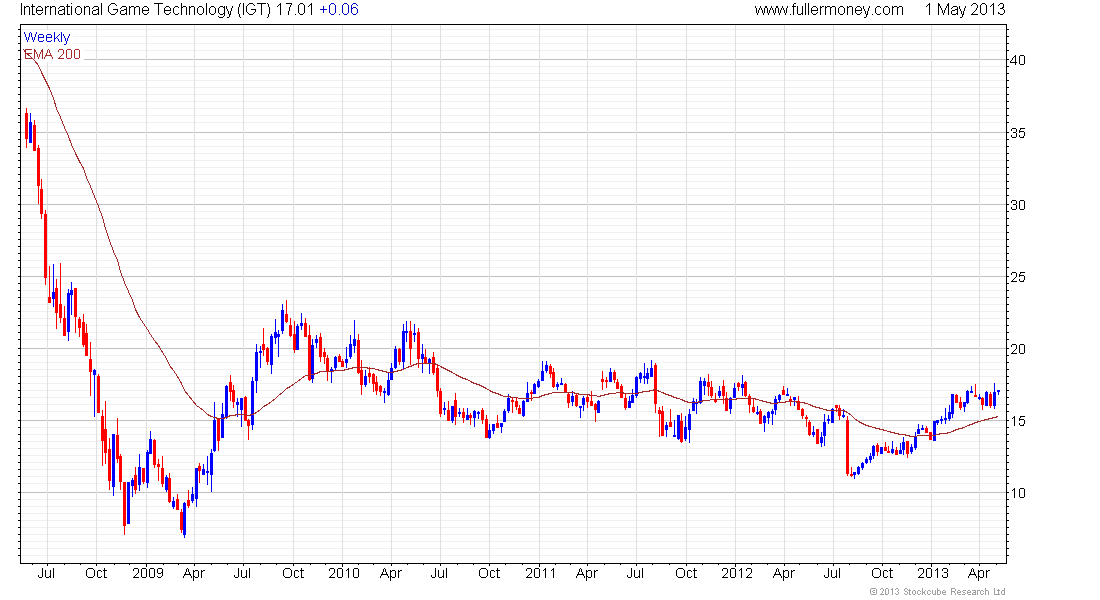Click the 35 price axis label
The width and height of the screenshot is (1100, 600).
coord(1017,133)
